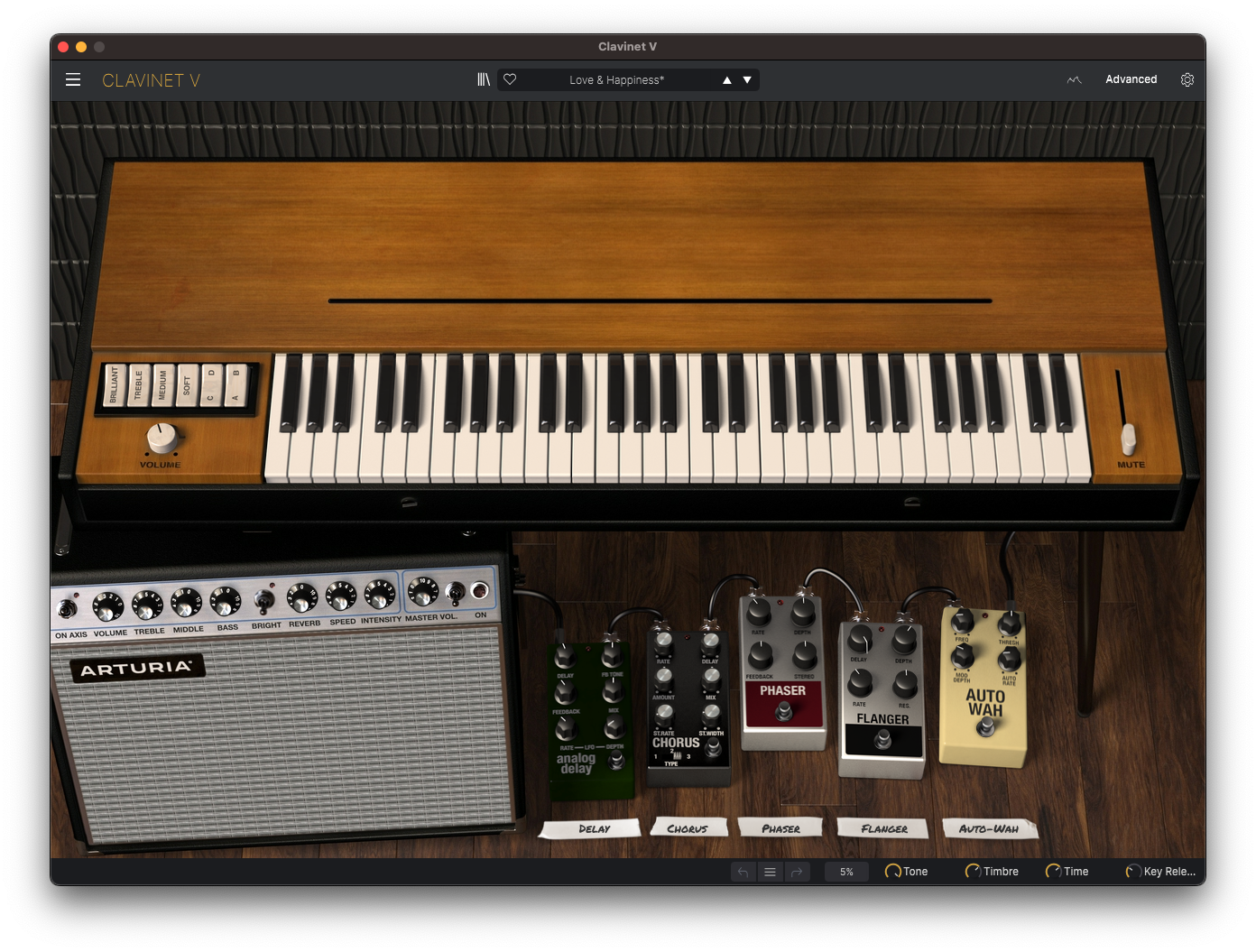Select the Auto-Wah tape label
This screenshot has height=952, width=1256.
click(989, 827)
